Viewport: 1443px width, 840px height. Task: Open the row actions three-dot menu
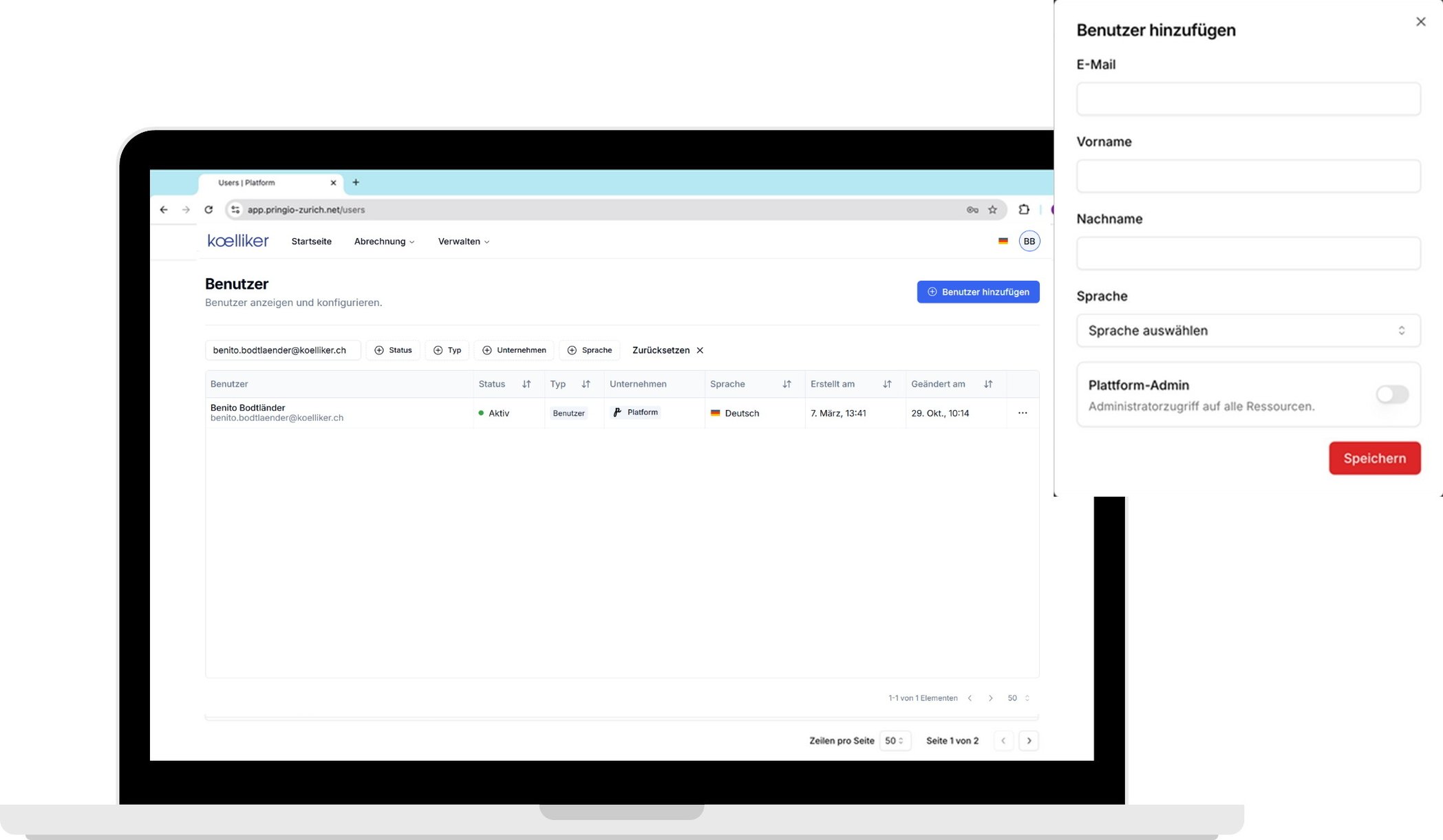(x=1022, y=413)
